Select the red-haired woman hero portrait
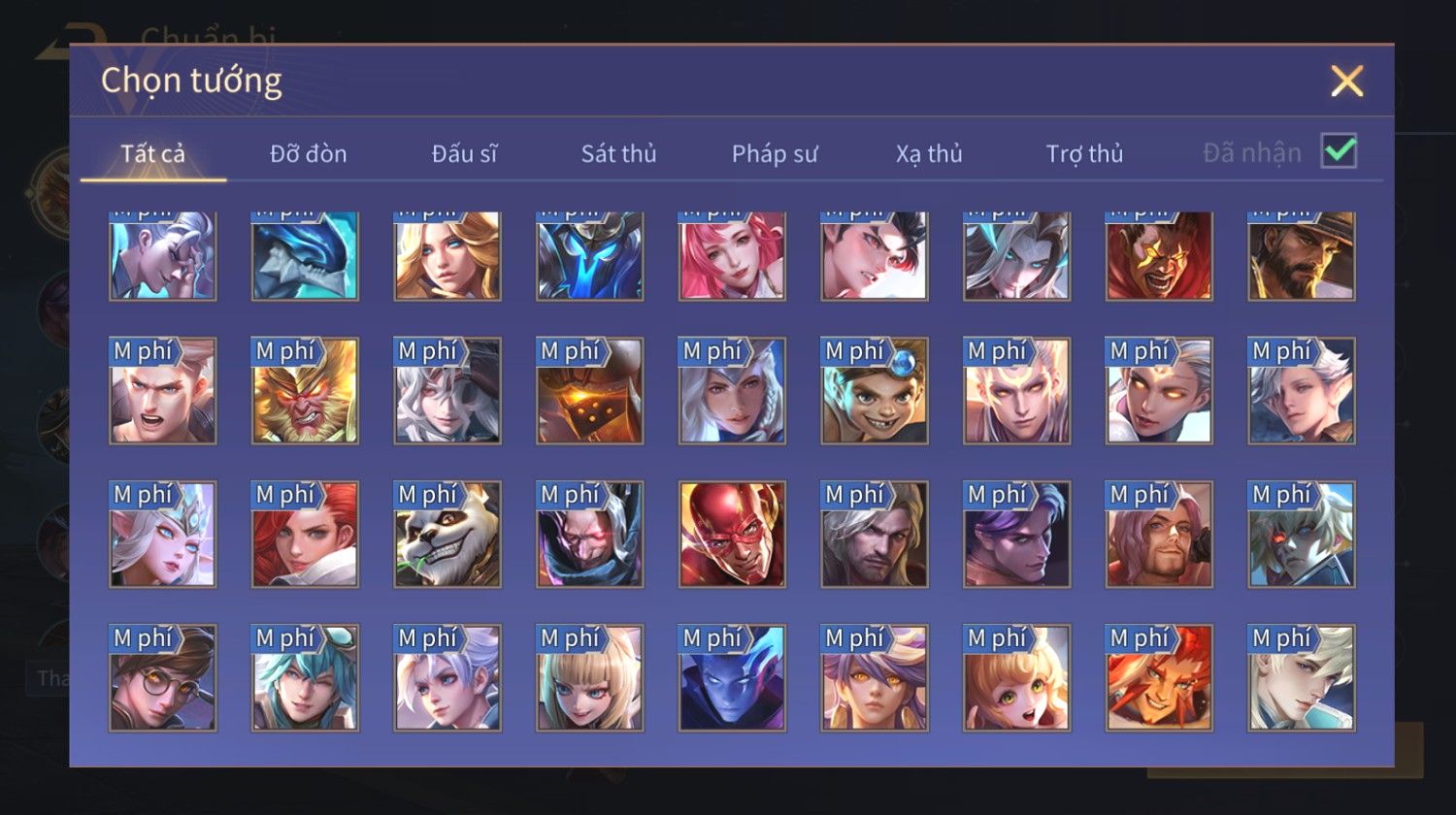Screen dimensions: 1456x815 [305, 535]
